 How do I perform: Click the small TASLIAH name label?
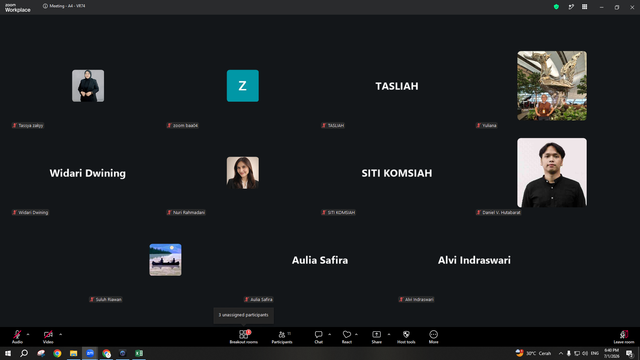point(333,125)
